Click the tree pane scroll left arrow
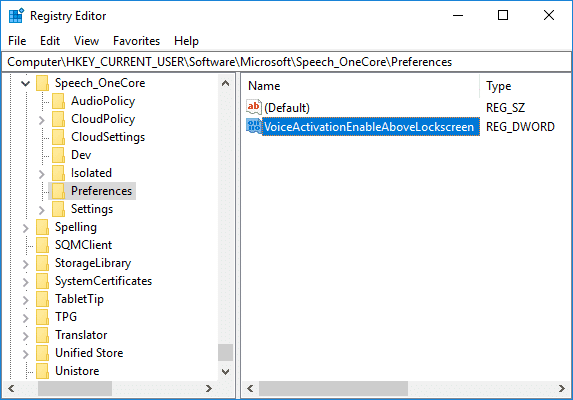The width and height of the screenshot is (573, 400). [11, 388]
